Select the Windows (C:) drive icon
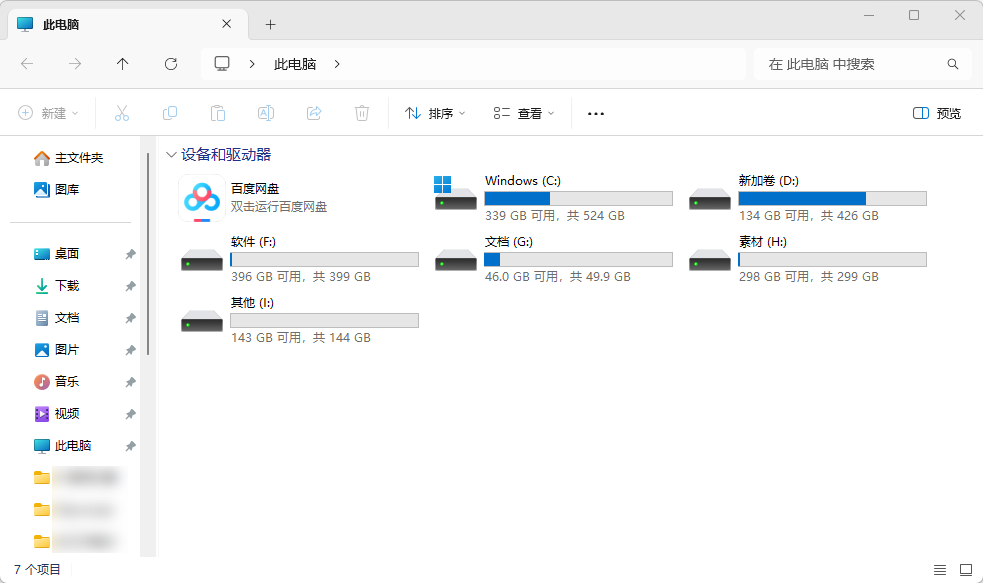 tap(455, 193)
